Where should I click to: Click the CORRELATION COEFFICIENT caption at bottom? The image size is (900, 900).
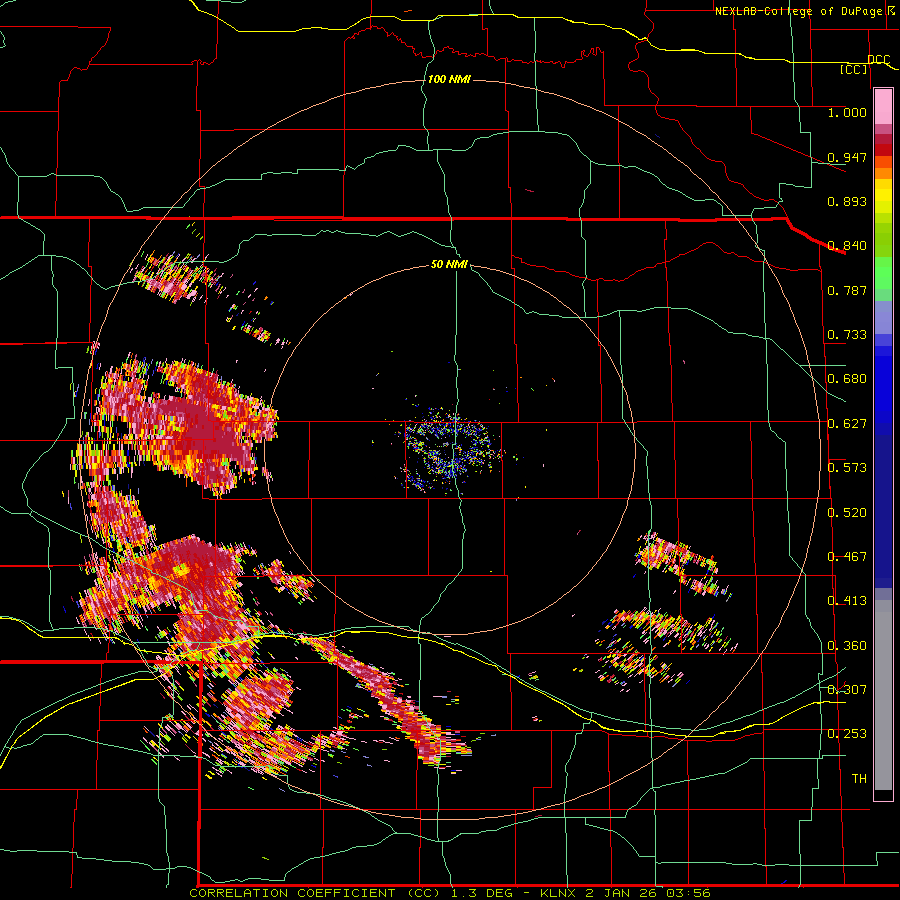tap(449, 893)
